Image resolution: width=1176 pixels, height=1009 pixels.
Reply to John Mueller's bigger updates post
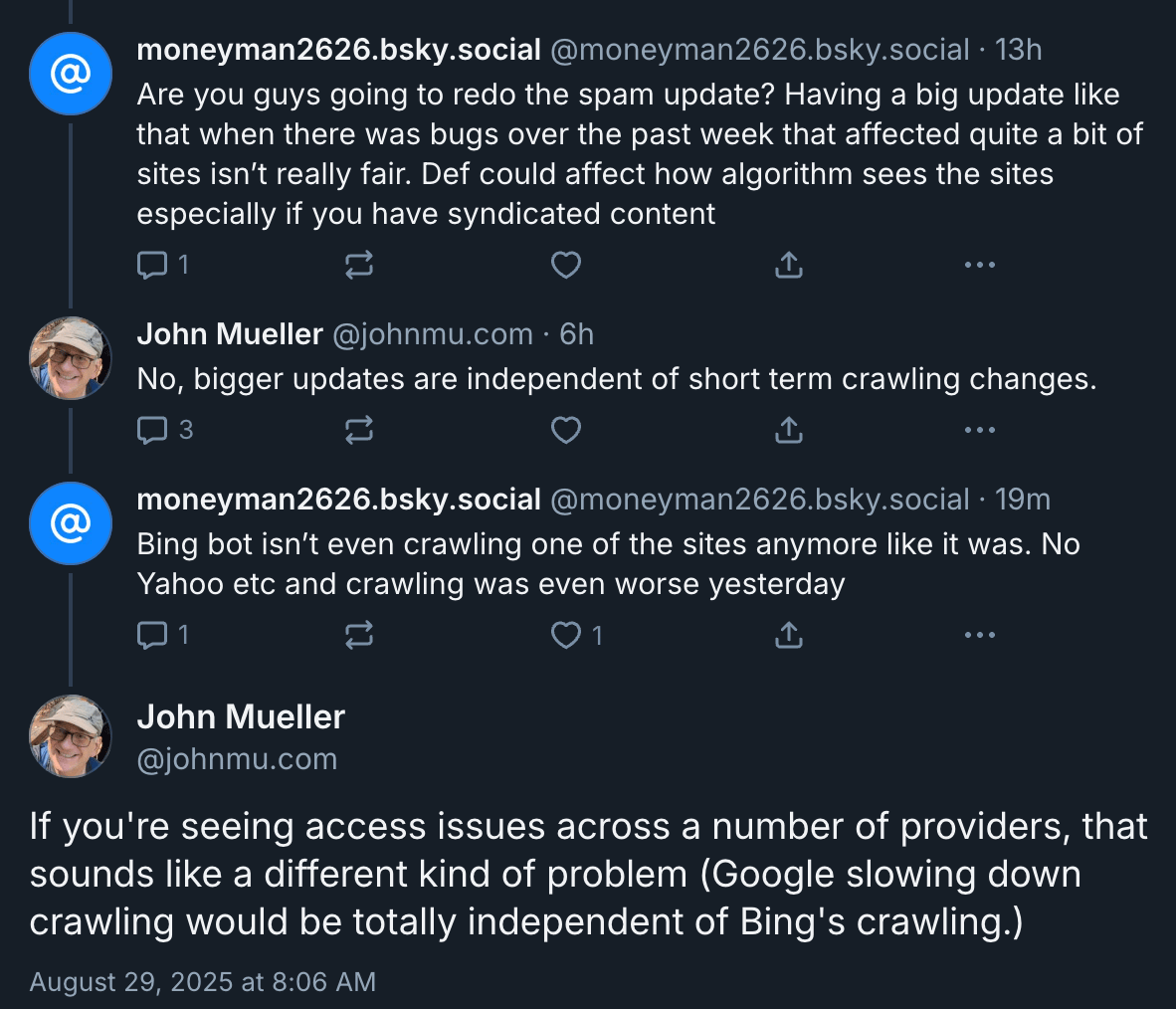click(x=152, y=430)
